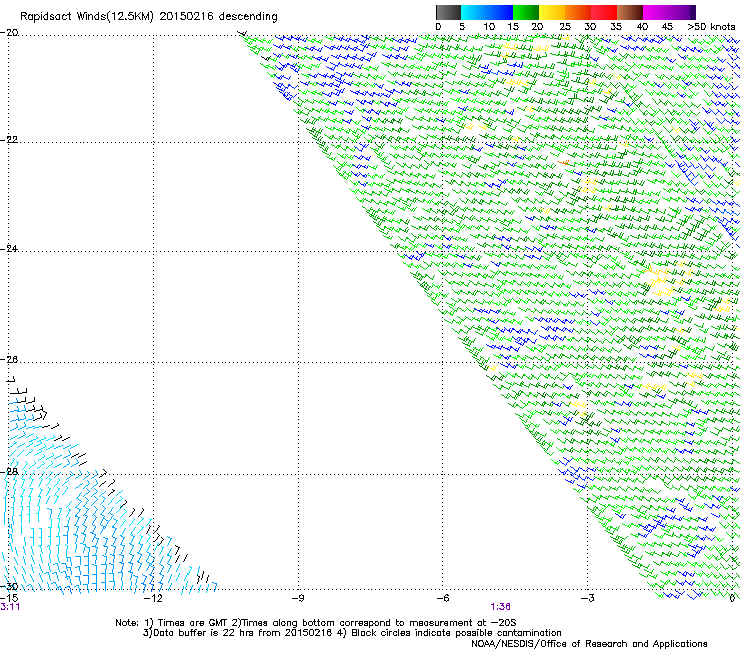Click the red 30-35 knots legend swatch

click(604, 12)
